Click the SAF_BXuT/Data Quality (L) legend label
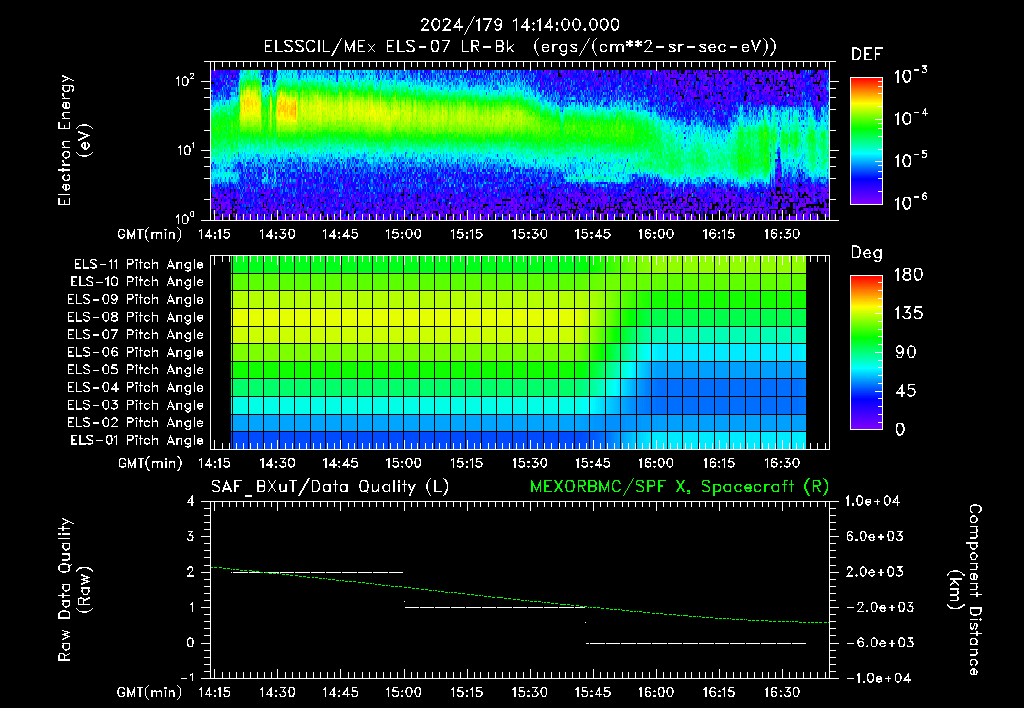Image resolution: width=1024 pixels, height=708 pixels. pyautogui.click(x=330, y=487)
